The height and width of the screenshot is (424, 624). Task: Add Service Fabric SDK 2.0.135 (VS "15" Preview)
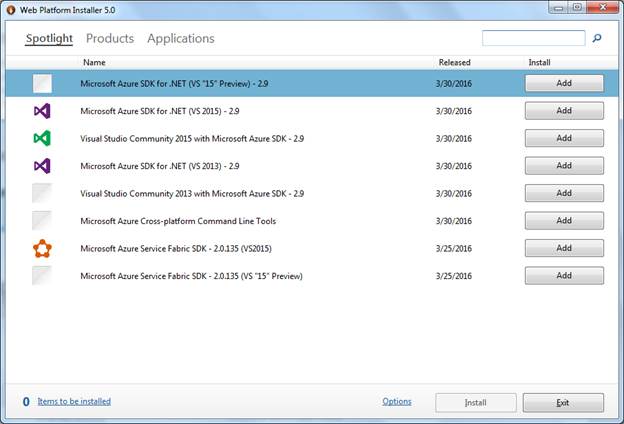564,276
